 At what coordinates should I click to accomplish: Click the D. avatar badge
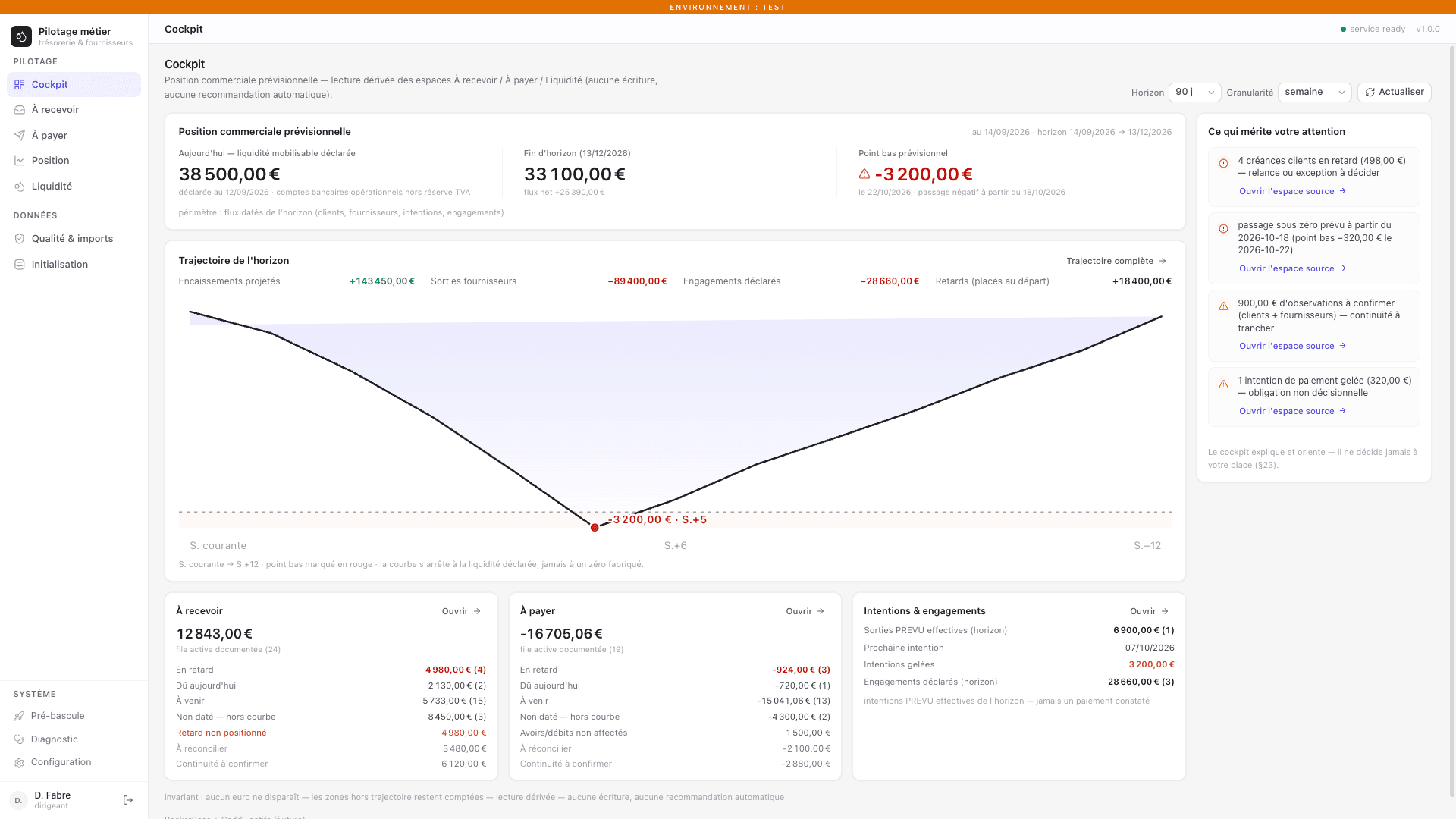tap(18, 800)
